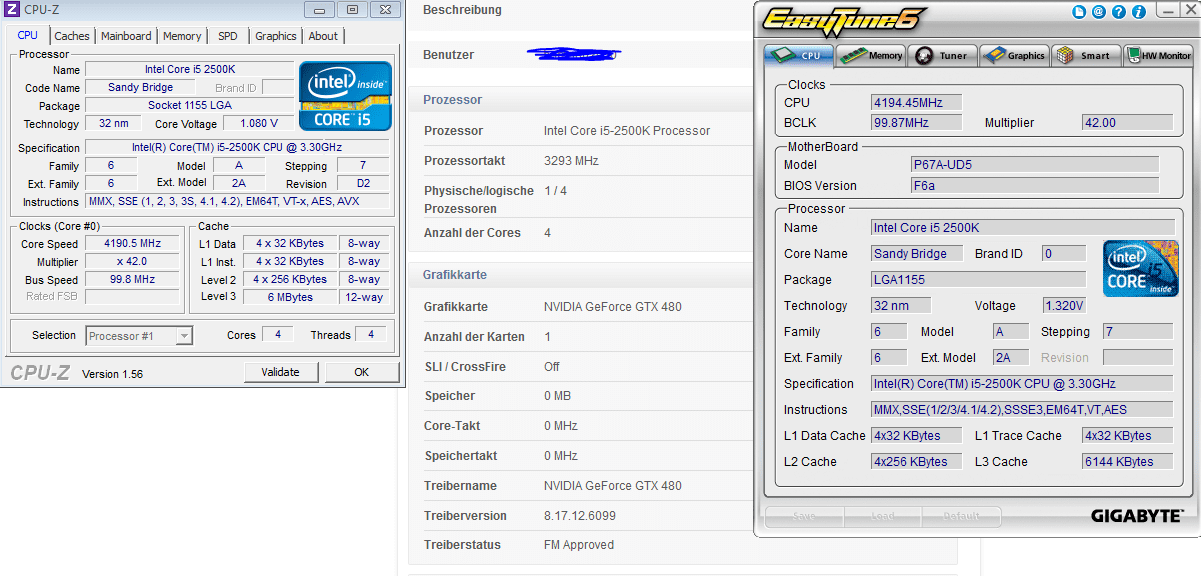Select the CPU tab in EasyTune6

point(799,55)
